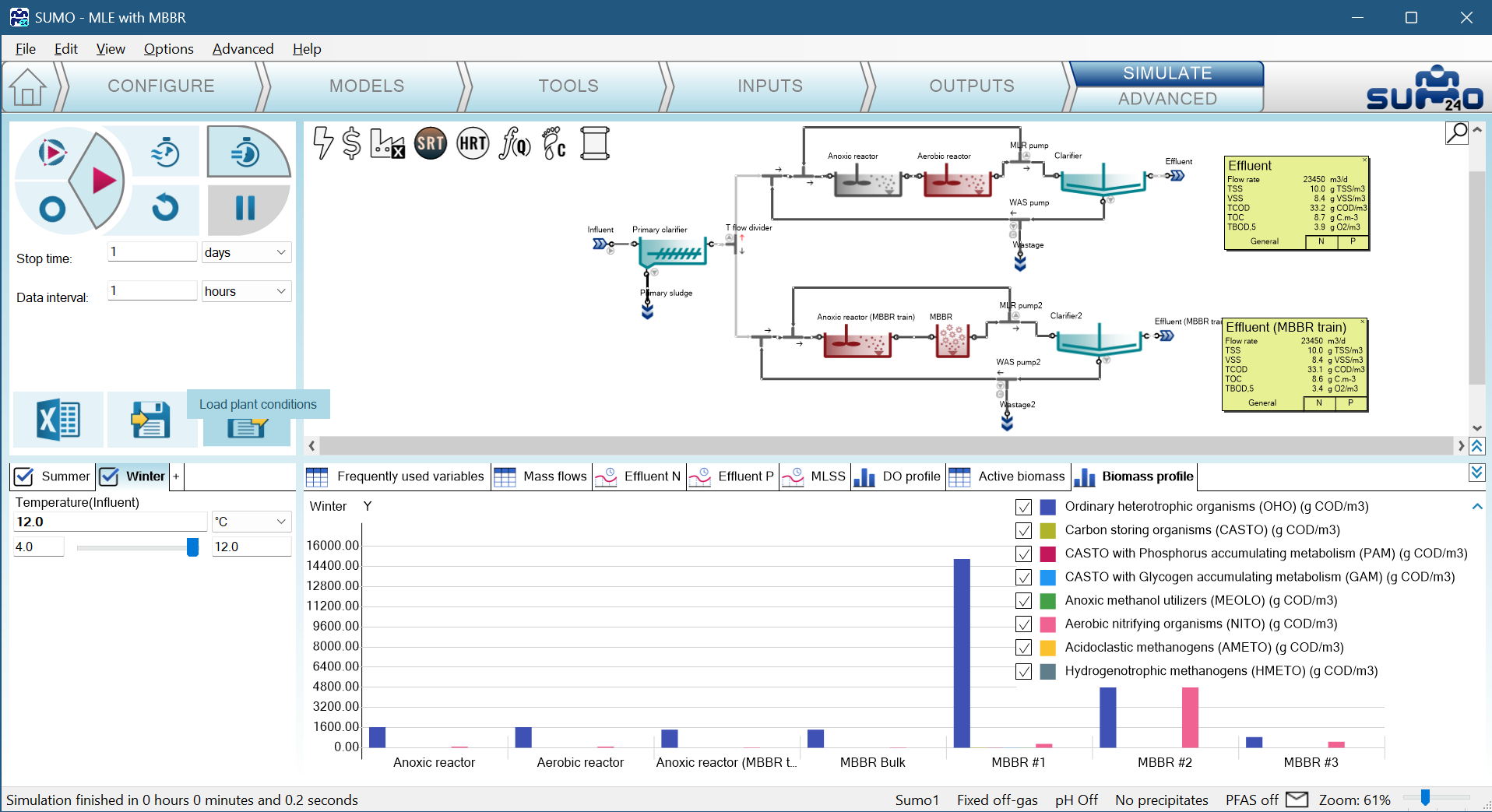Image resolution: width=1492 pixels, height=812 pixels.
Task: Click the influent temperature slider handle
Action: pos(192,547)
